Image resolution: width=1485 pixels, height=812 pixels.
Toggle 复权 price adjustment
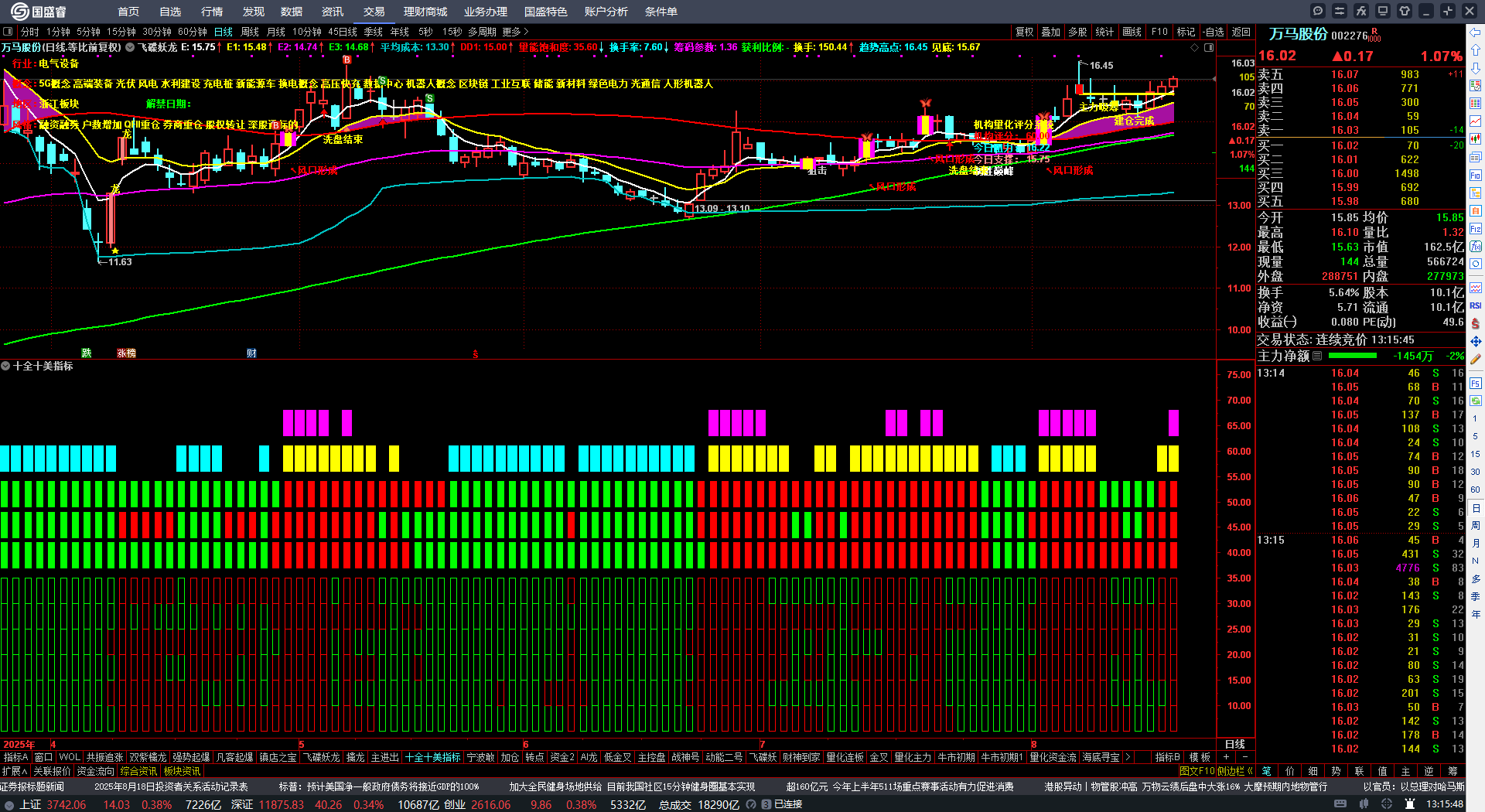click(1024, 32)
